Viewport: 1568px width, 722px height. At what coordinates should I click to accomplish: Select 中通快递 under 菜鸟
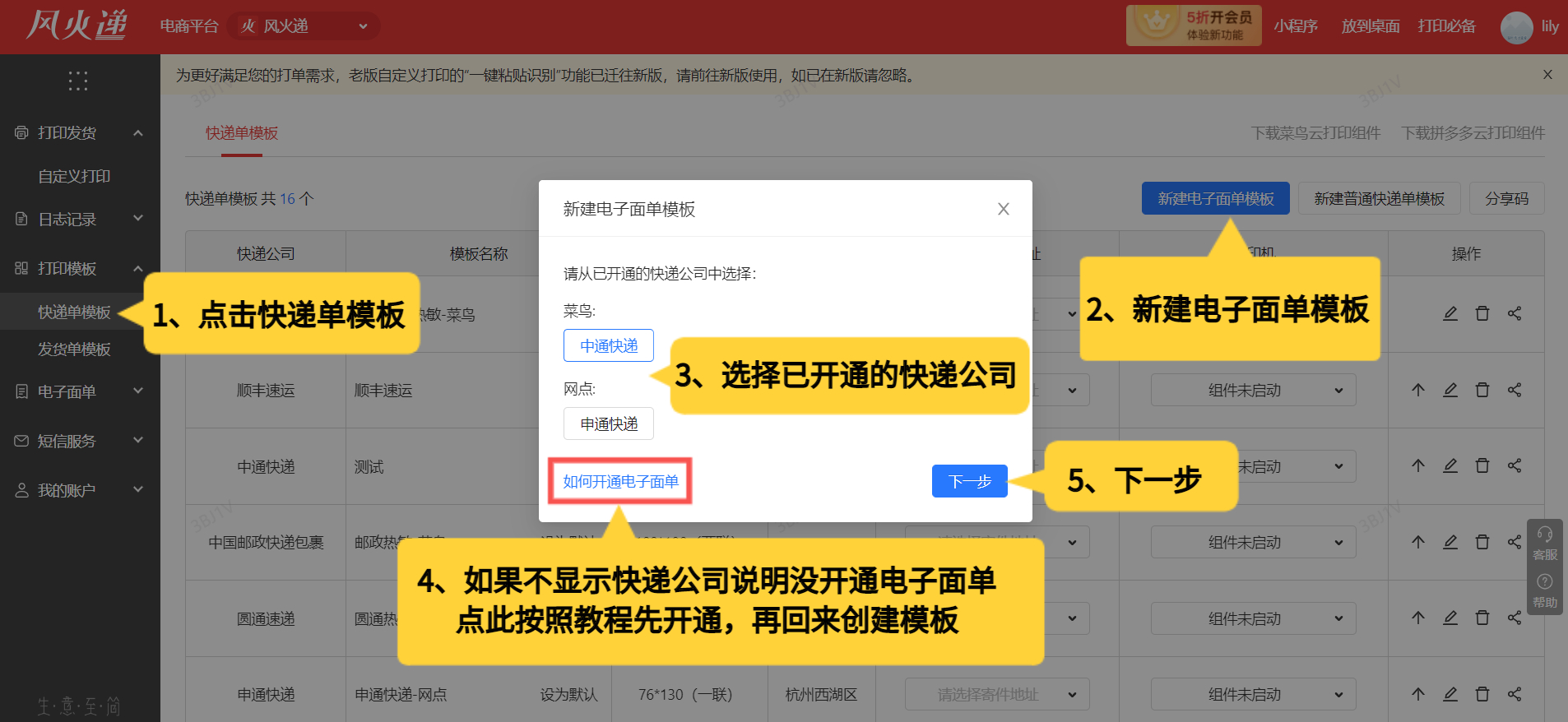[x=609, y=345]
